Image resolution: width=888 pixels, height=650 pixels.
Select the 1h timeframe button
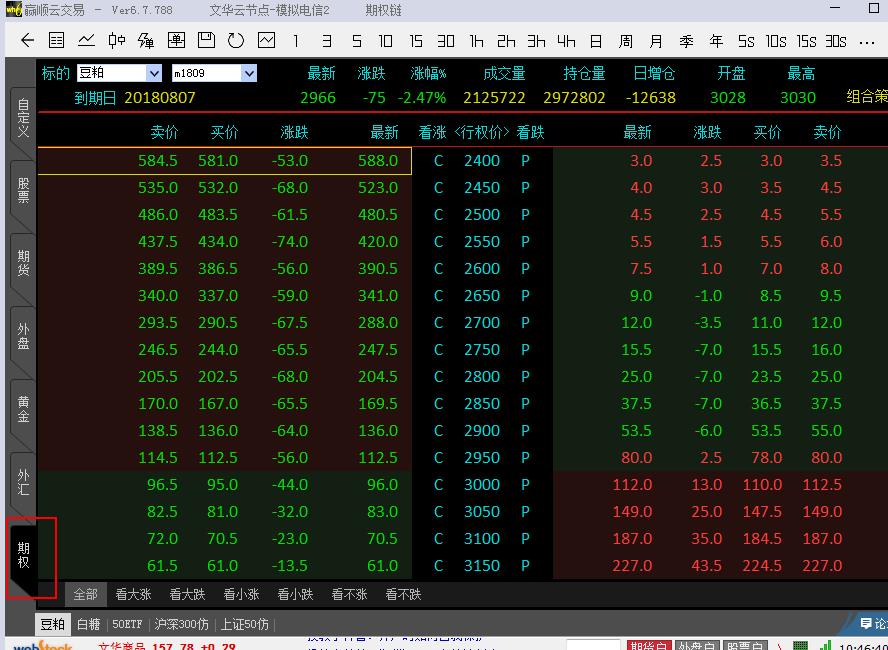click(476, 41)
